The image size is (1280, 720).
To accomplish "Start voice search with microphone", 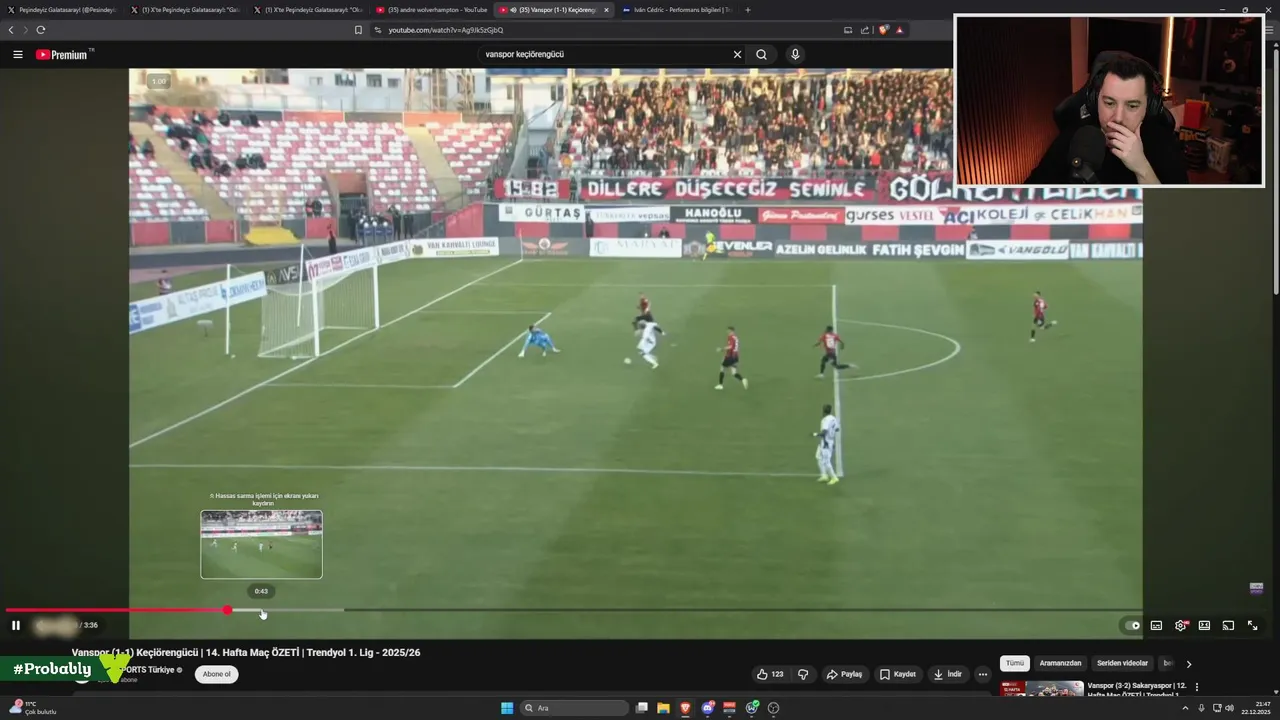I will [795, 55].
